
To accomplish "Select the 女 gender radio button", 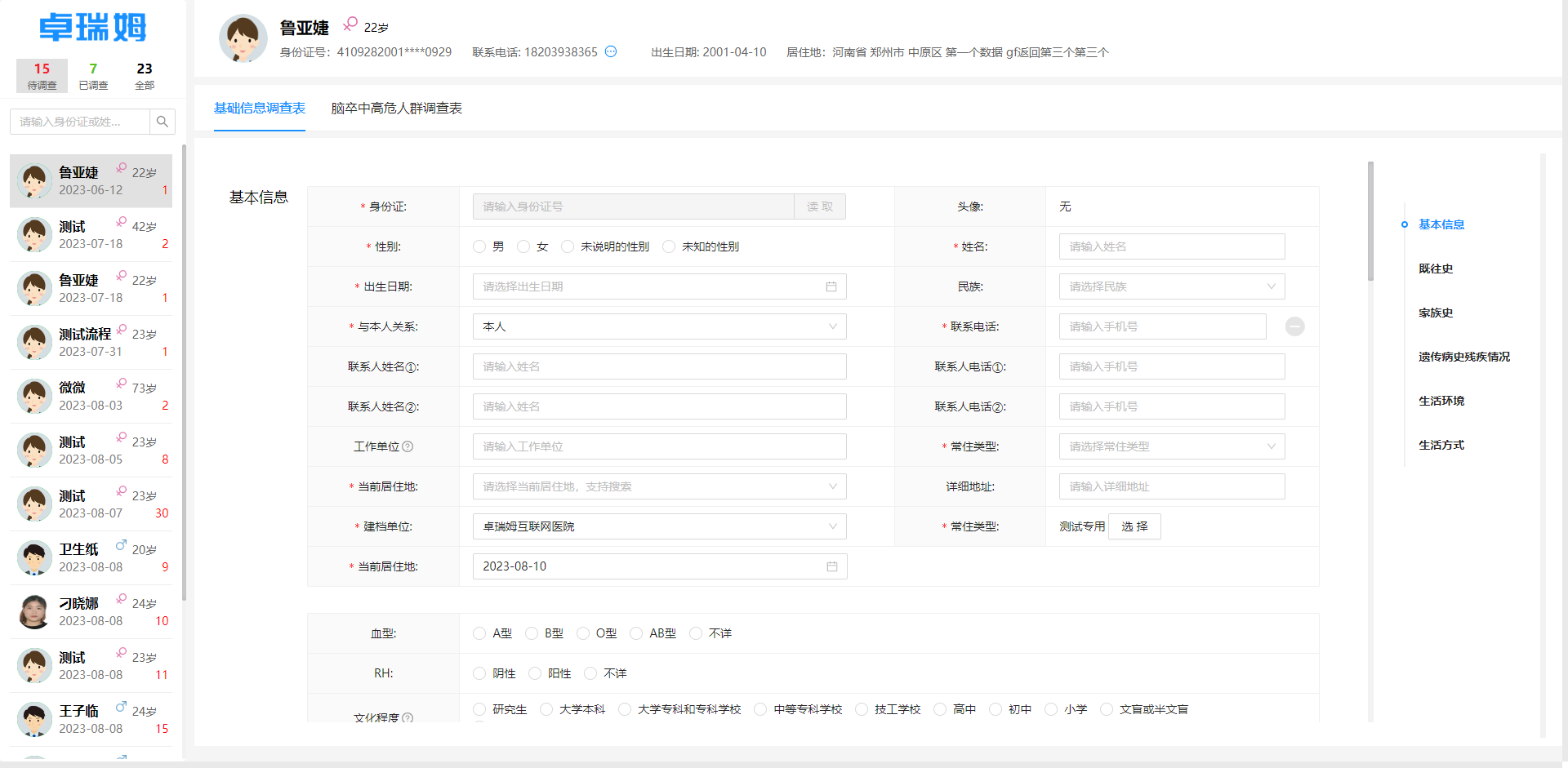I will click(523, 246).
